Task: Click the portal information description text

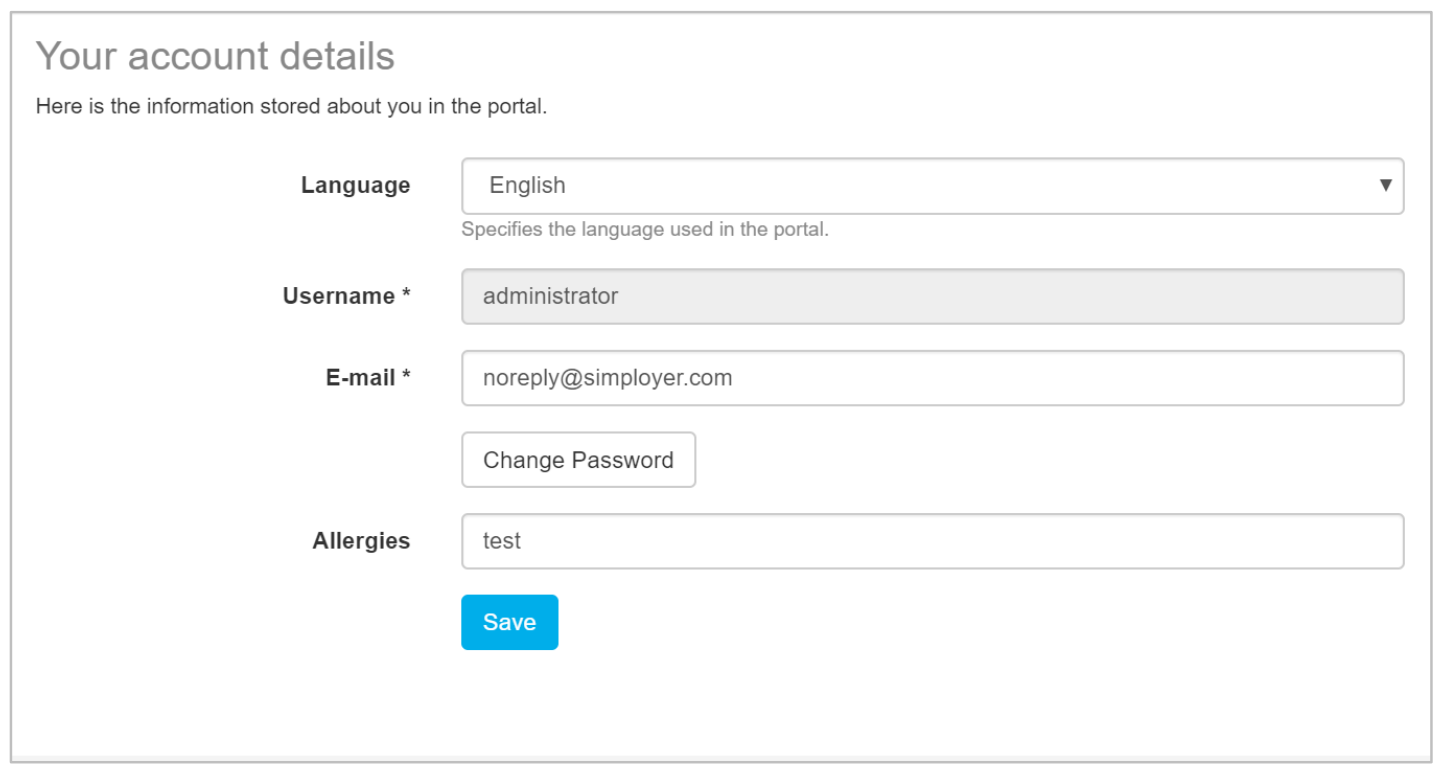Action: coord(291,106)
